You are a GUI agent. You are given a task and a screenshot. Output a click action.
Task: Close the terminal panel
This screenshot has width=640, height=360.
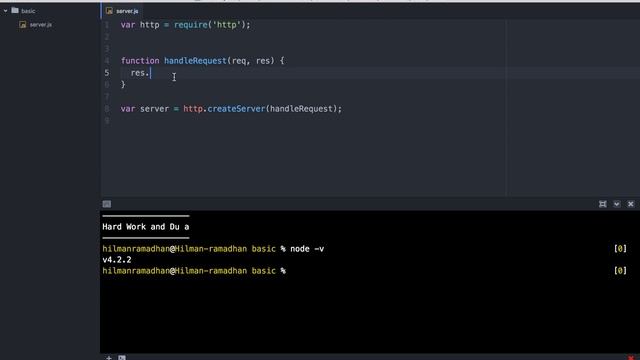click(x=631, y=204)
